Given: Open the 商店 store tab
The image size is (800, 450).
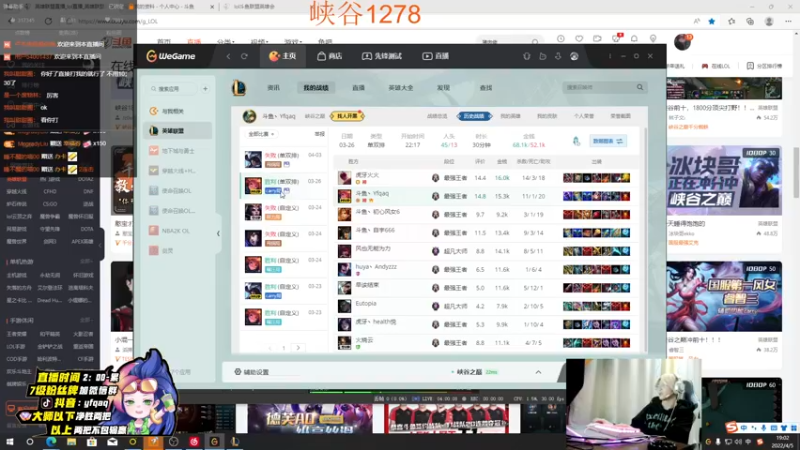Looking at the screenshot, I should click(x=330, y=56).
